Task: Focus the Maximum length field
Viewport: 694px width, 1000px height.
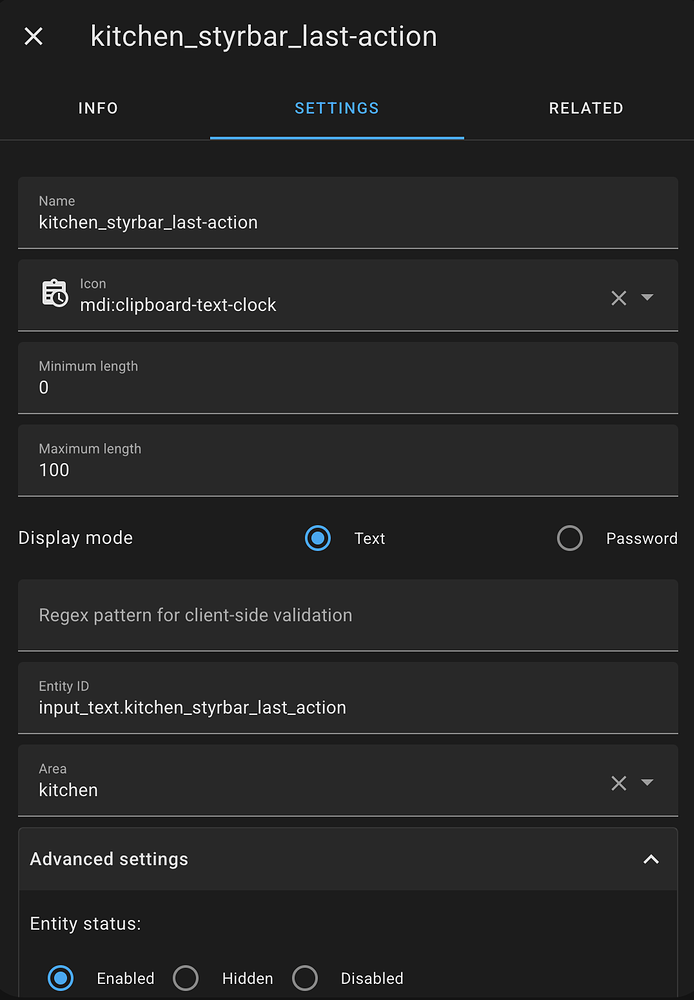Action: tap(348, 469)
